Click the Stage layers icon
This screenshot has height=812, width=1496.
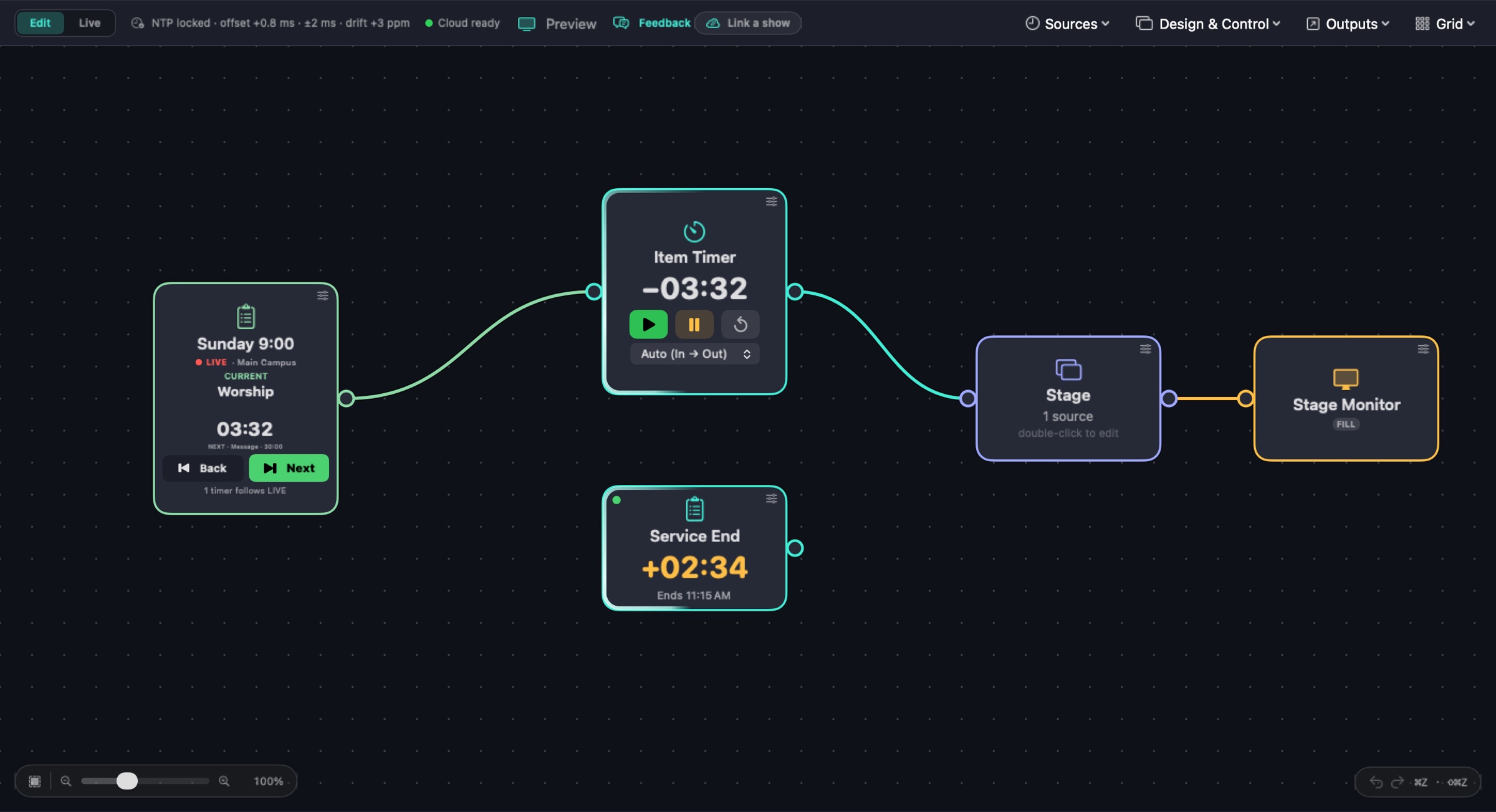(1068, 370)
